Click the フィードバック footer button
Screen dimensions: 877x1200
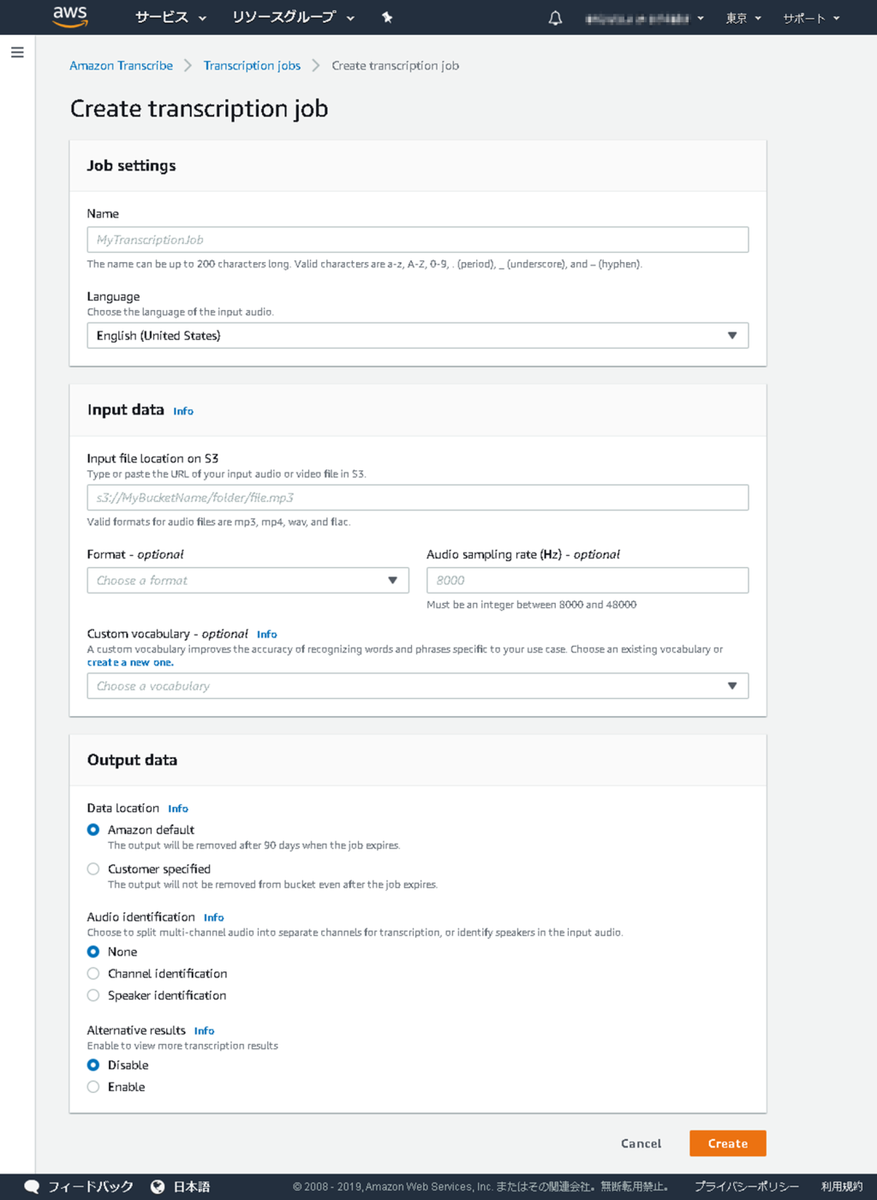pos(90,1187)
